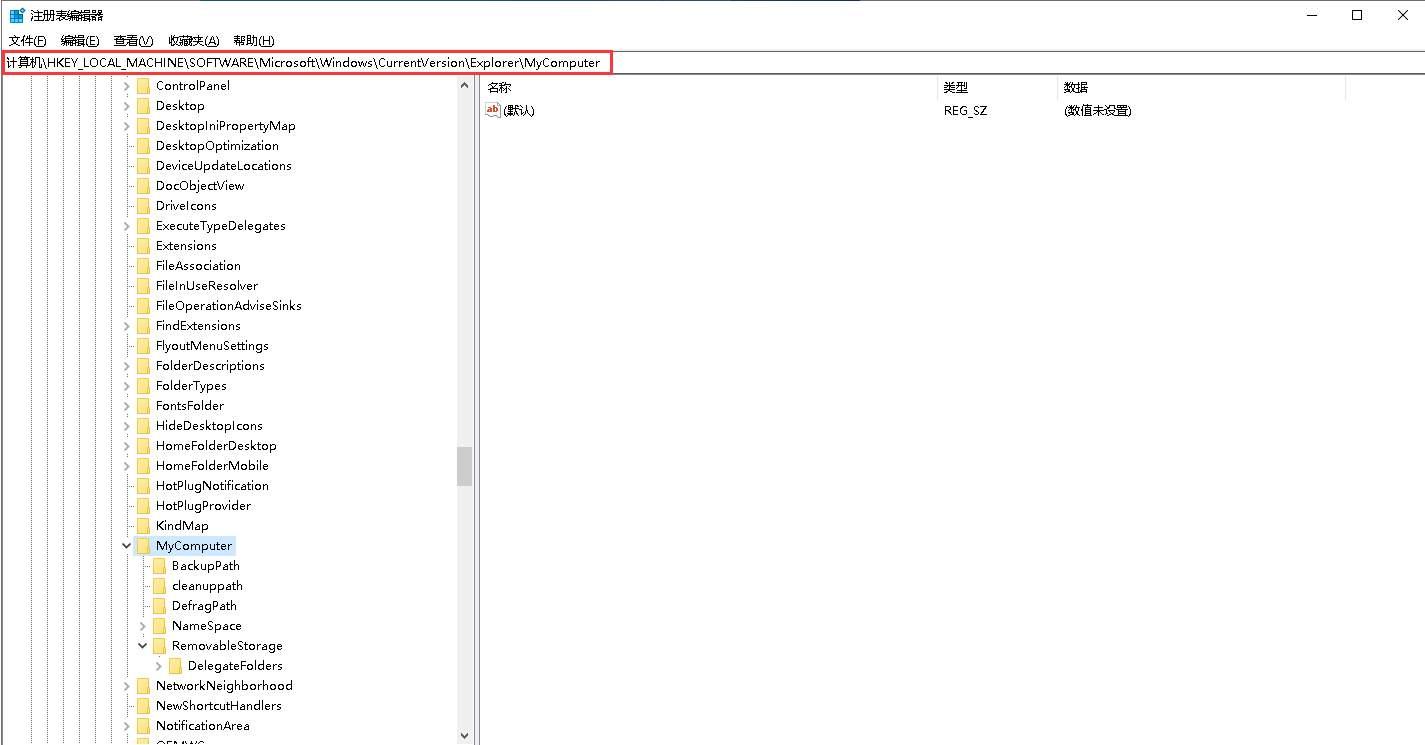Collapse the MyComputer key
This screenshot has width=1425, height=745.
point(127,546)
